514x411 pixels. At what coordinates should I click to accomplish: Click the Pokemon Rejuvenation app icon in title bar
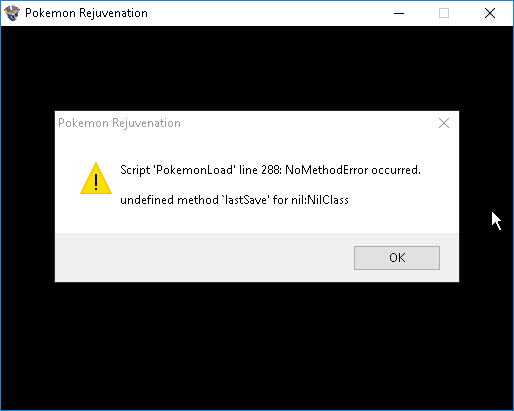[12, 13]
